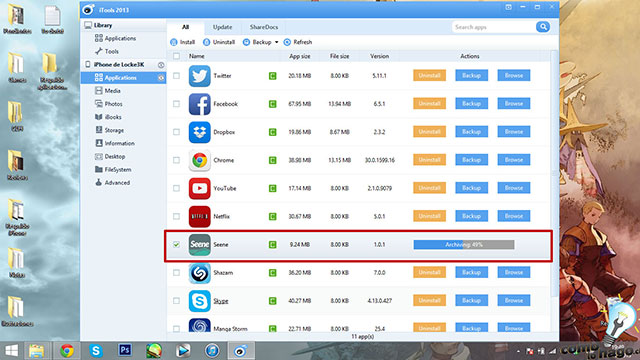Click the green document icon in YouTube row

click(x=272, y=189)
